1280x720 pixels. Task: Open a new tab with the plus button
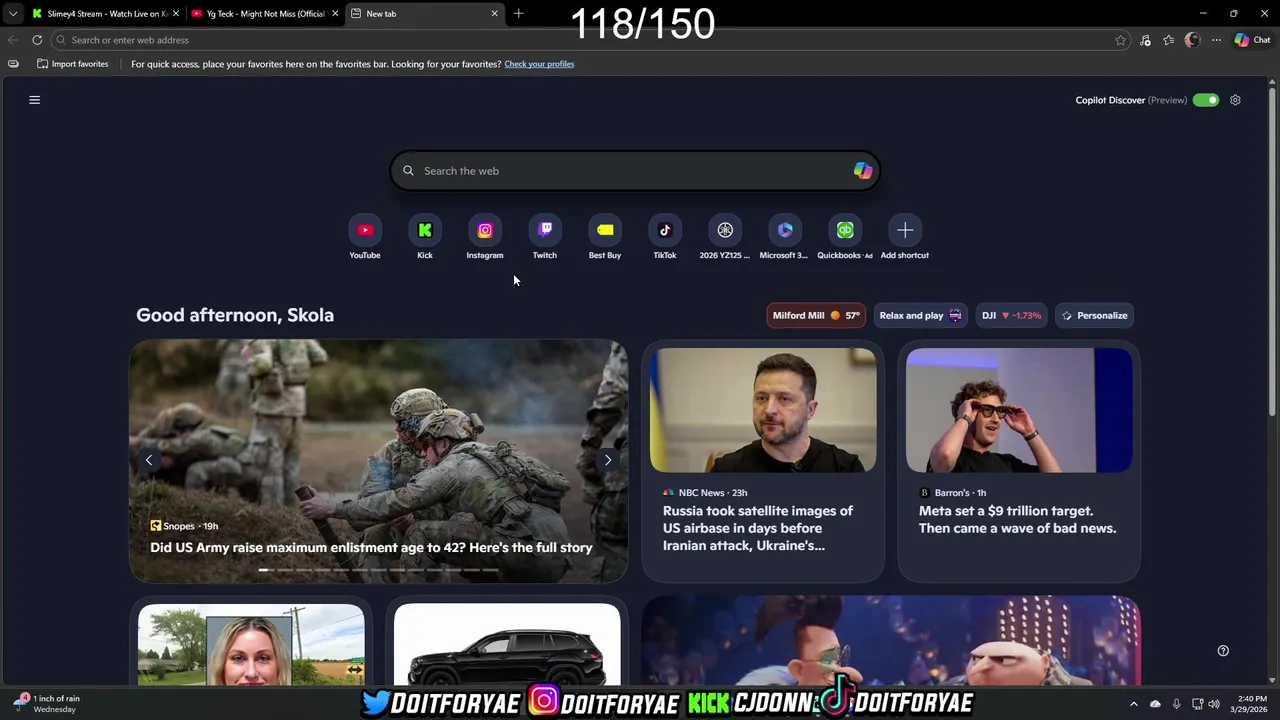[x=518, y=14]
